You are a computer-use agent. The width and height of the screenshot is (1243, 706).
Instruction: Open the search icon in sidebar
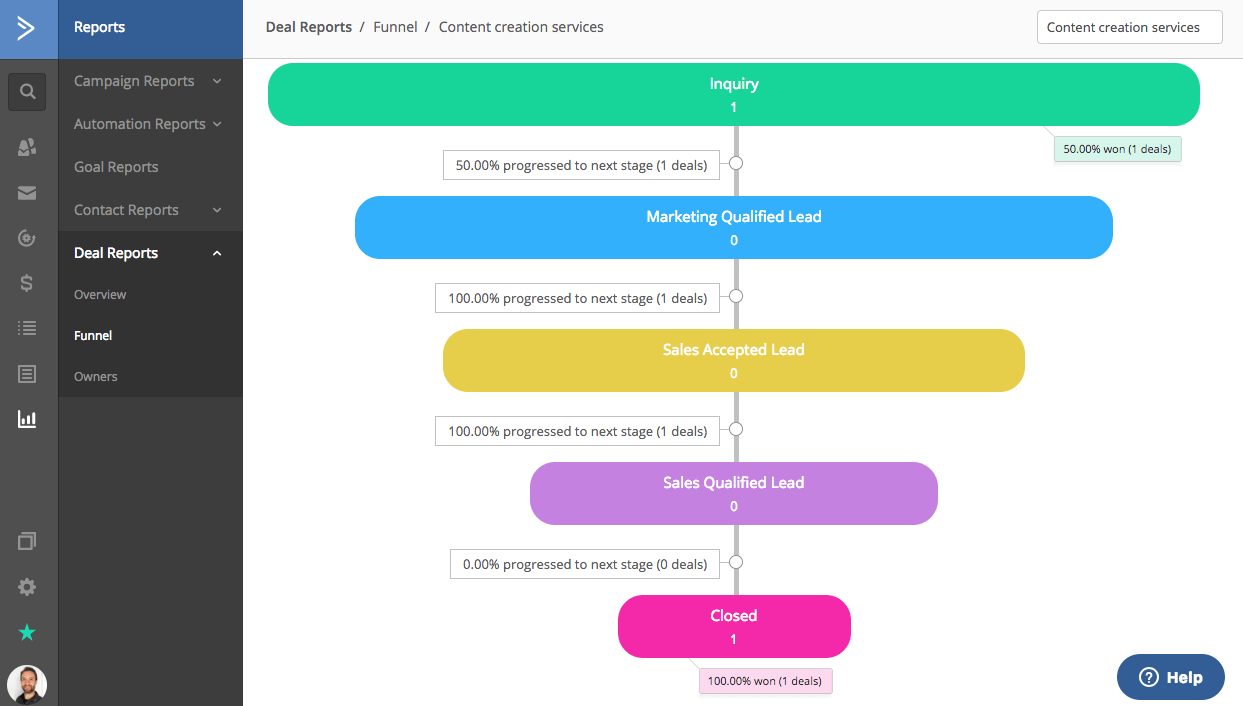point(28,92)
